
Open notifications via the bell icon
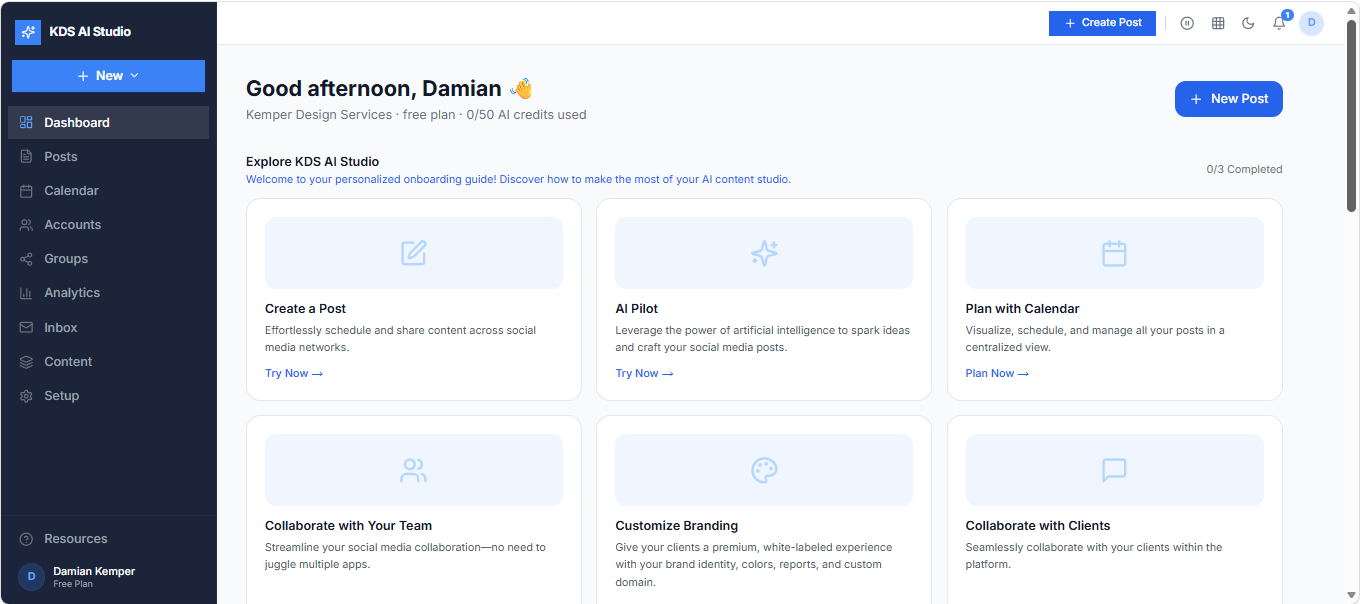[x=1279, y=23]
